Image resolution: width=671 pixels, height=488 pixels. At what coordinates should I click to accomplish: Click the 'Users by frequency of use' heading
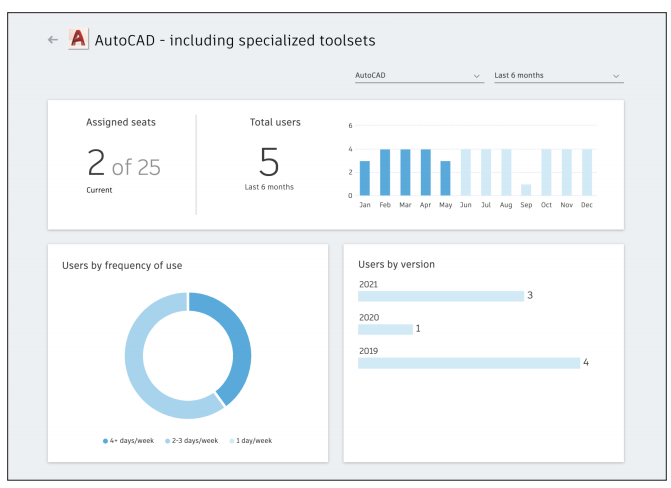(122, 266)
